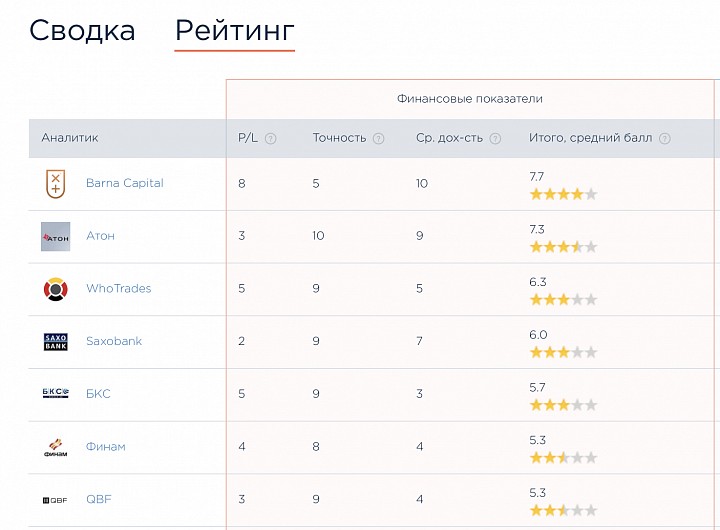Switch to the Сводка tab

click(82, 31)
